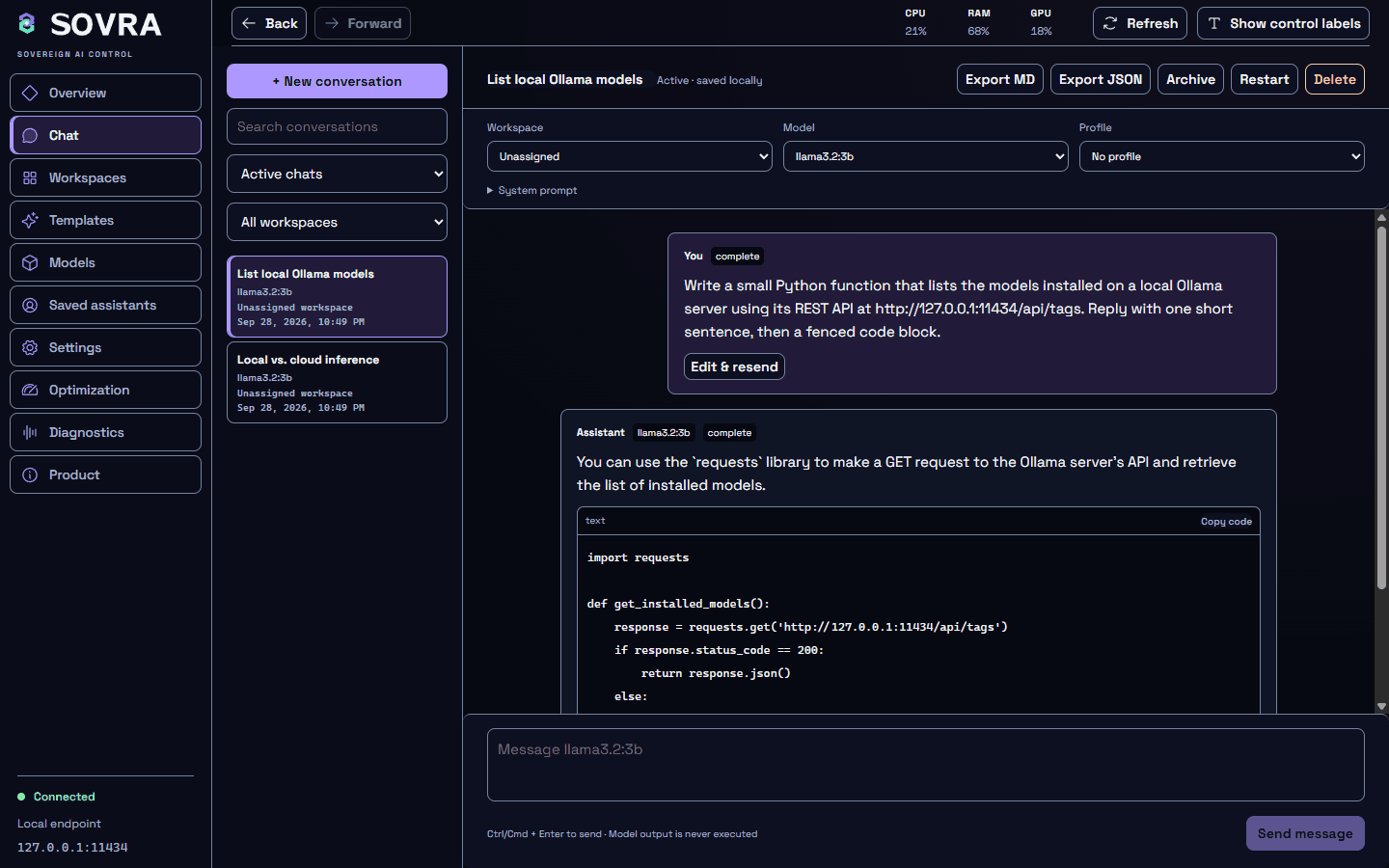Click the CPU usage readout
This screenshot has width=1389, height=868.
(x=915, y=22)
